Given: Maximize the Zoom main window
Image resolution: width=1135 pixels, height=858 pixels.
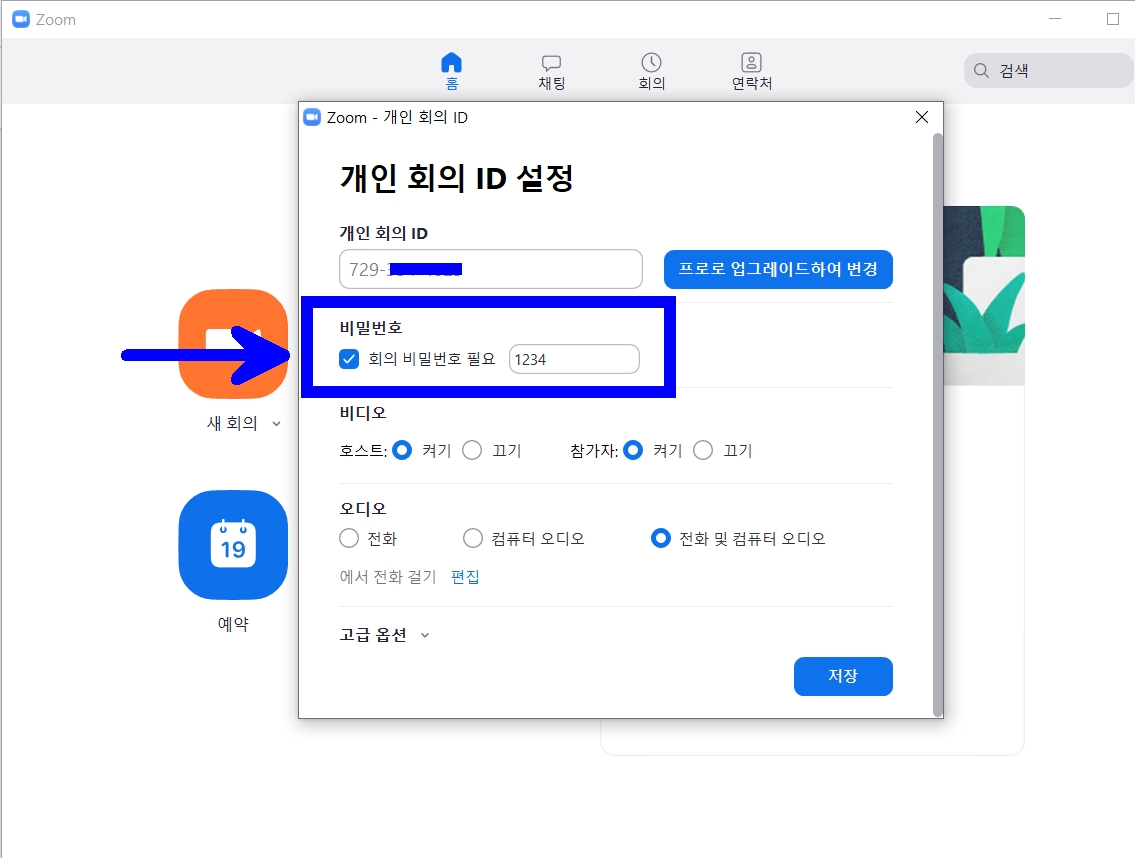Looking at the screenshot, I should point(1113,19).
